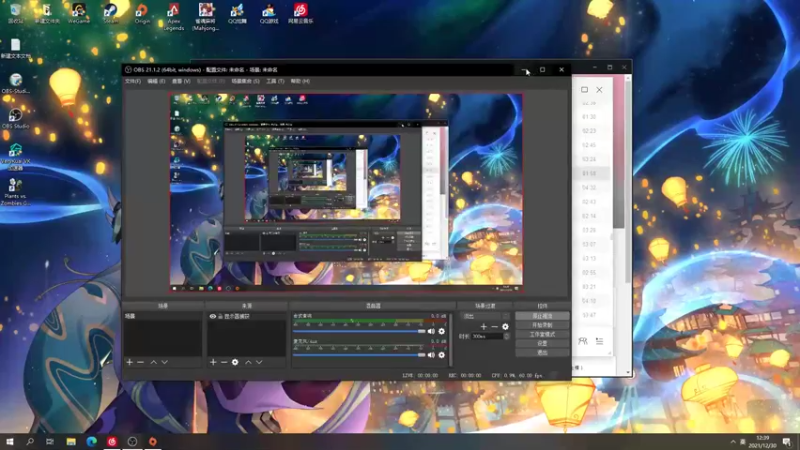Viewport: 800px width, 450px height.
Task: Select the OBS Studio desktop shortcut
Action: coord(15,118)
